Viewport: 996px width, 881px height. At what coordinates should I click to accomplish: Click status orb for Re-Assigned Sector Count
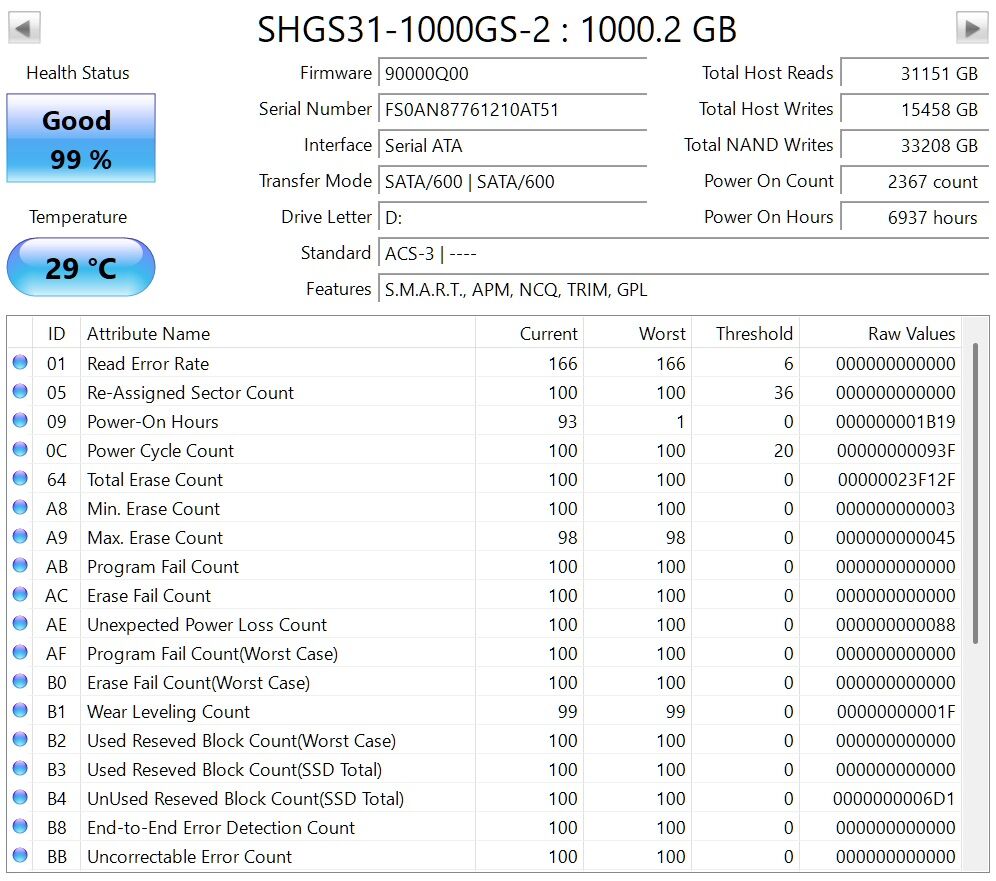(x=20, y=392)
